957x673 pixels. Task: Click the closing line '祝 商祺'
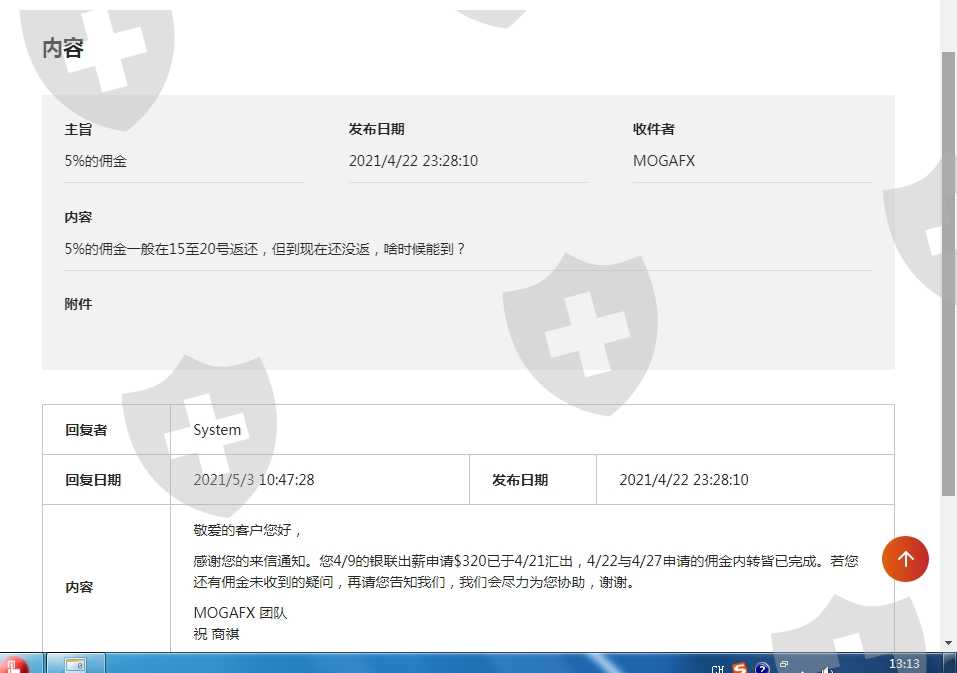(216, 634)
